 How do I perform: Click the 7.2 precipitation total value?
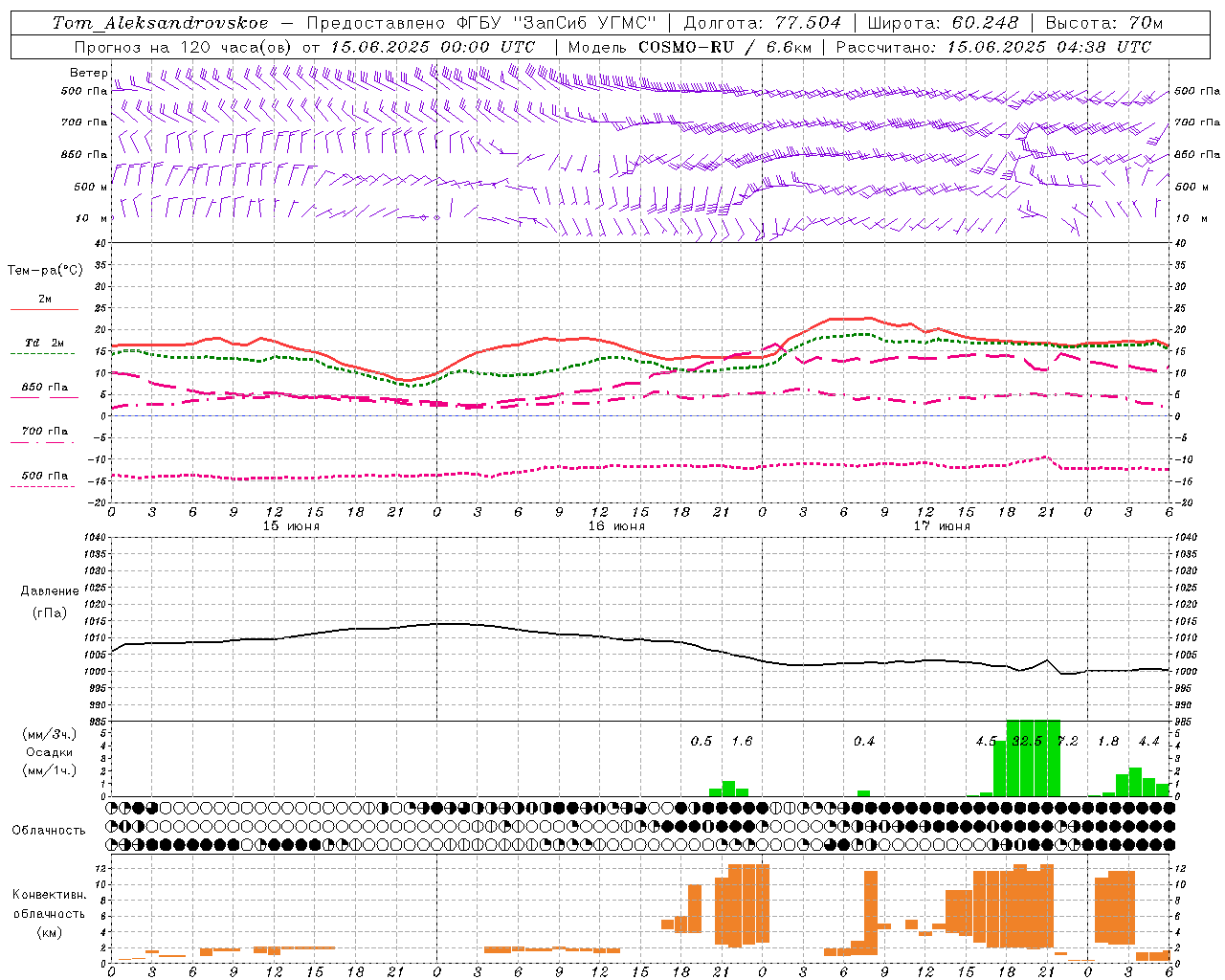[1067, 742]
